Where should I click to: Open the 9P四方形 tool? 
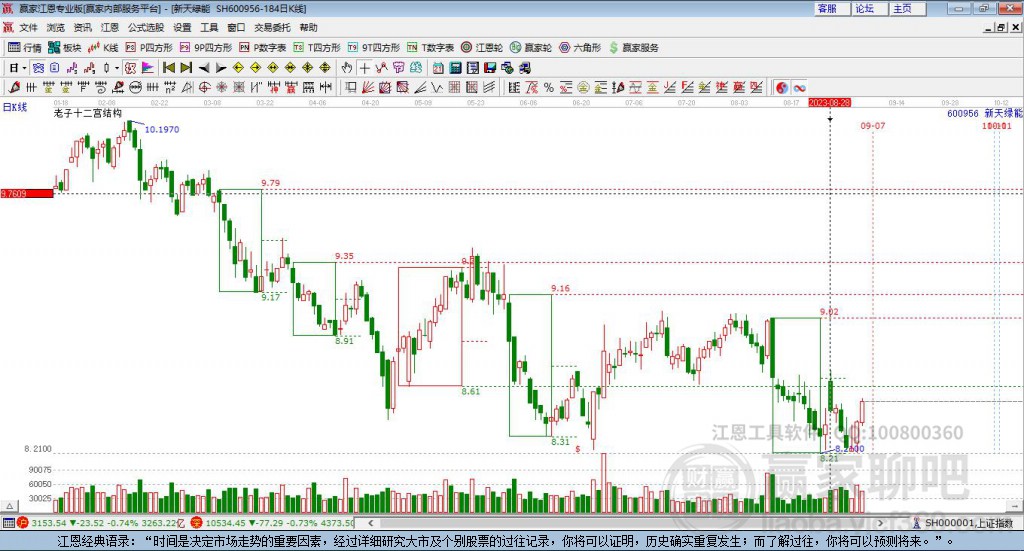(x=206, y=48)
